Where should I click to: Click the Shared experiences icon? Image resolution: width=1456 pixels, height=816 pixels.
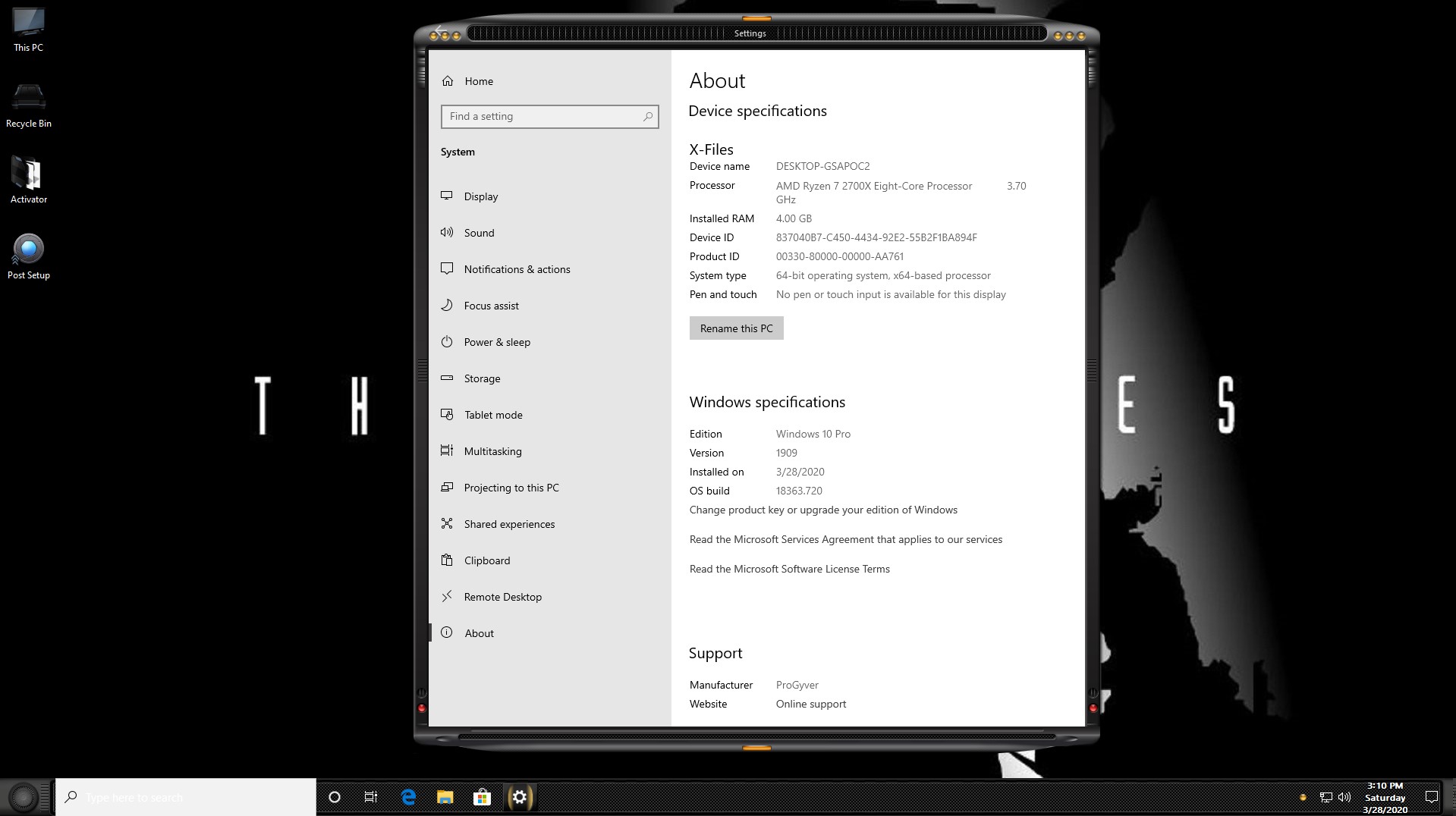coord(447,523)
